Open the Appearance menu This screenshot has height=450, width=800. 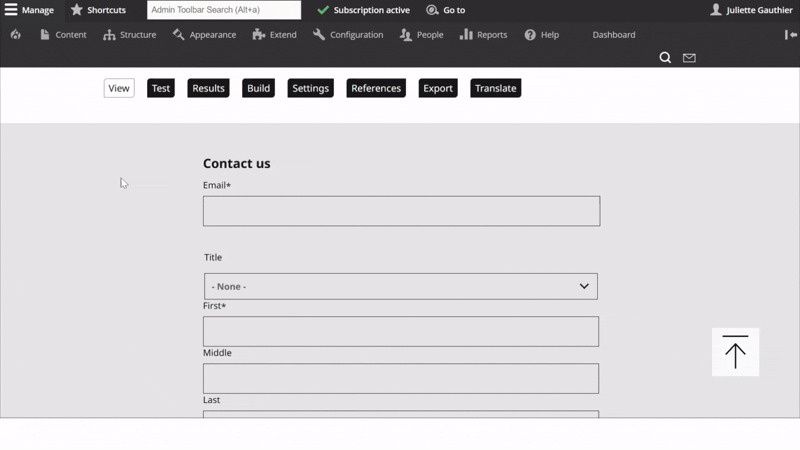(204, 34)
